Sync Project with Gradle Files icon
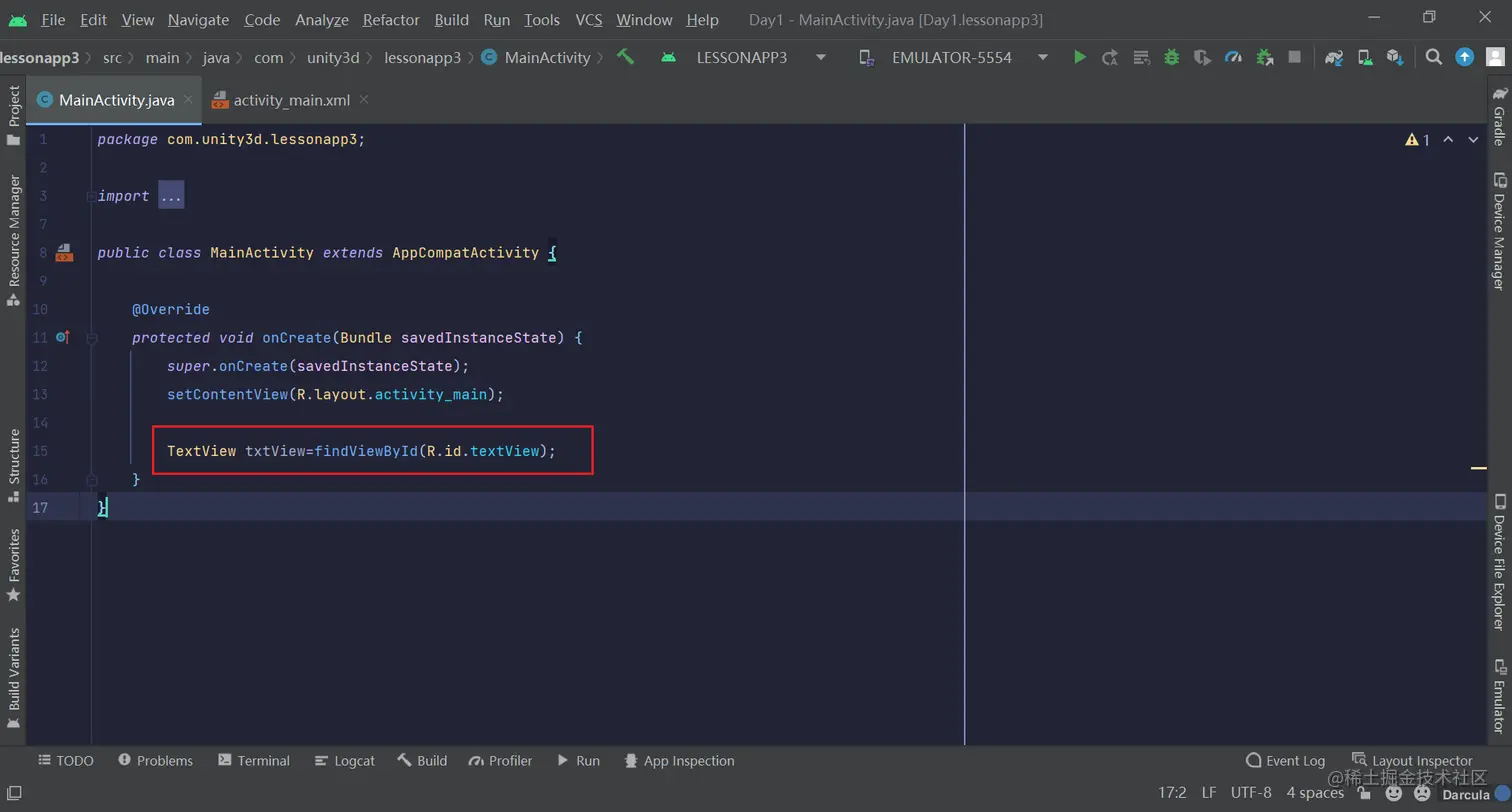Screen dimensions: 1512x812 pos(1334,57)
